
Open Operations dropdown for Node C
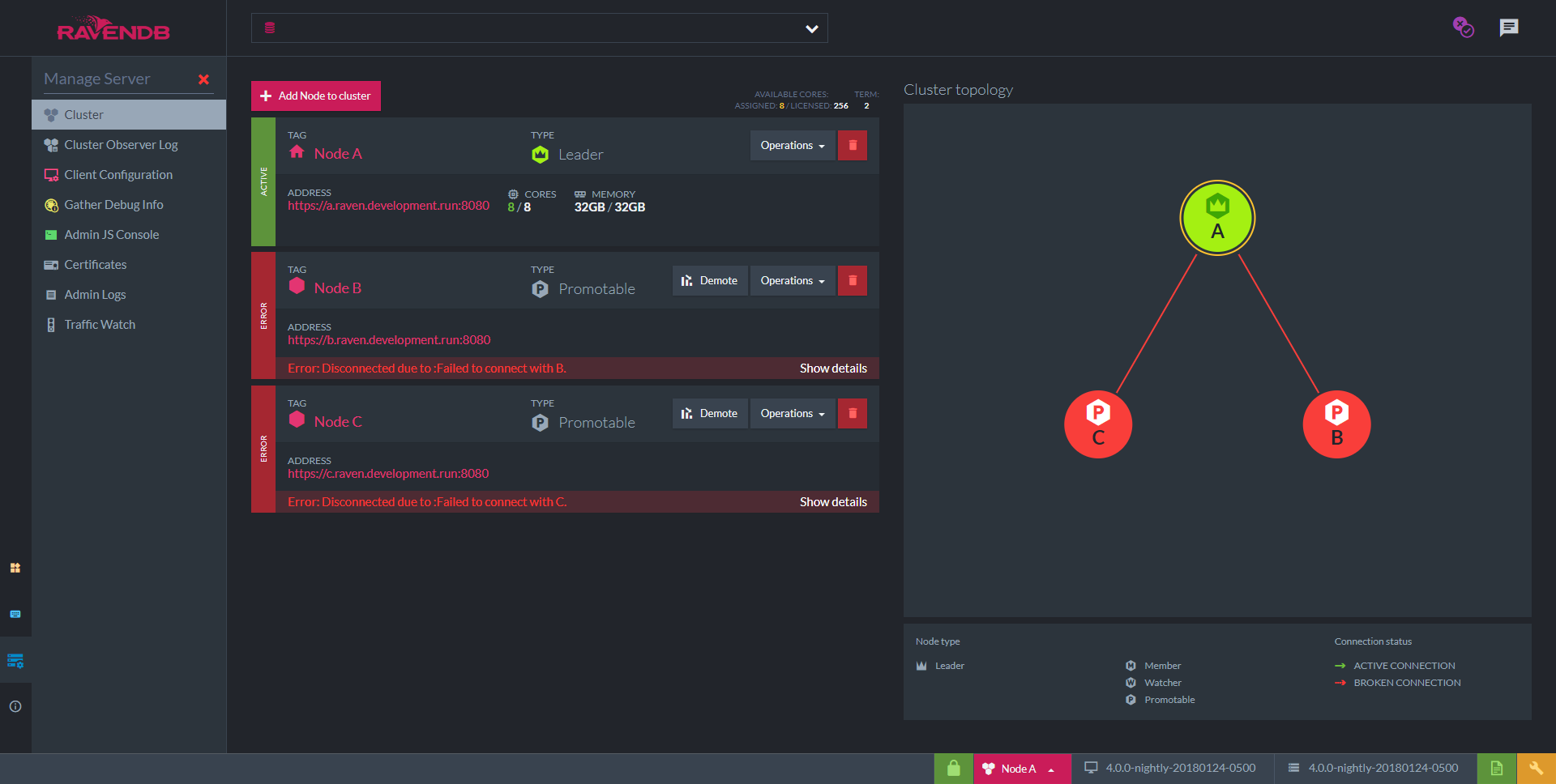pos(793,414)
